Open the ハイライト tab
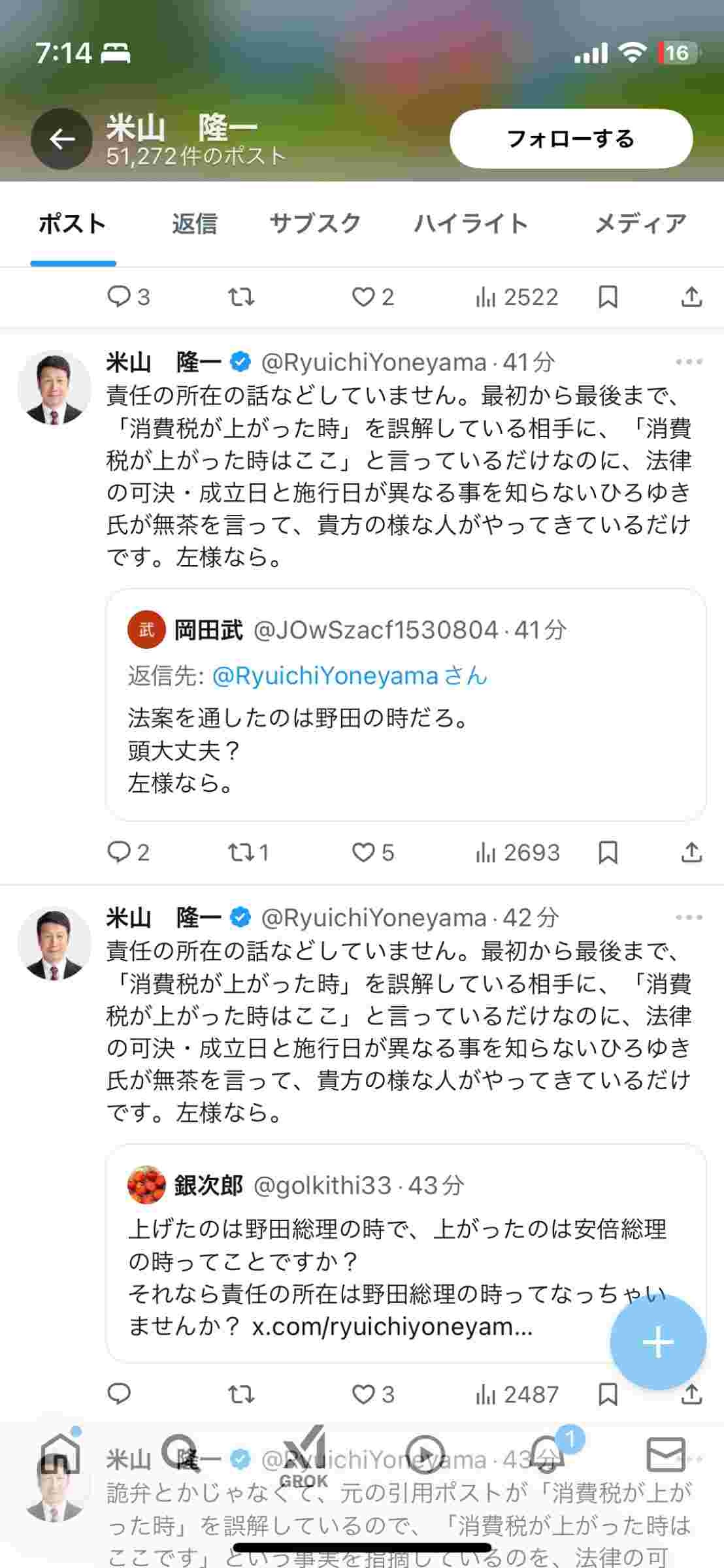 click(470, 224)
